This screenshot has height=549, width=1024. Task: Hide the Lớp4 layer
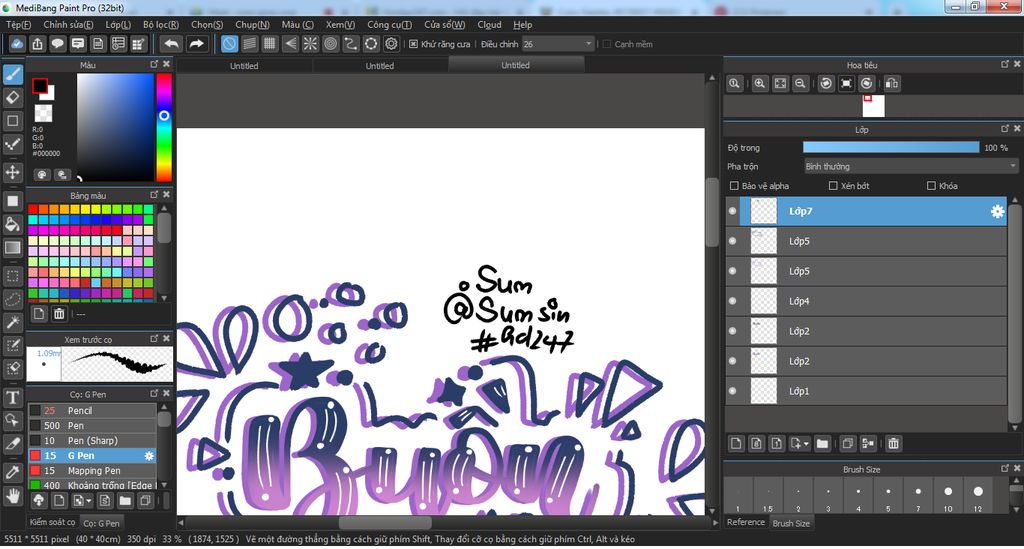(x=732, y=301)
